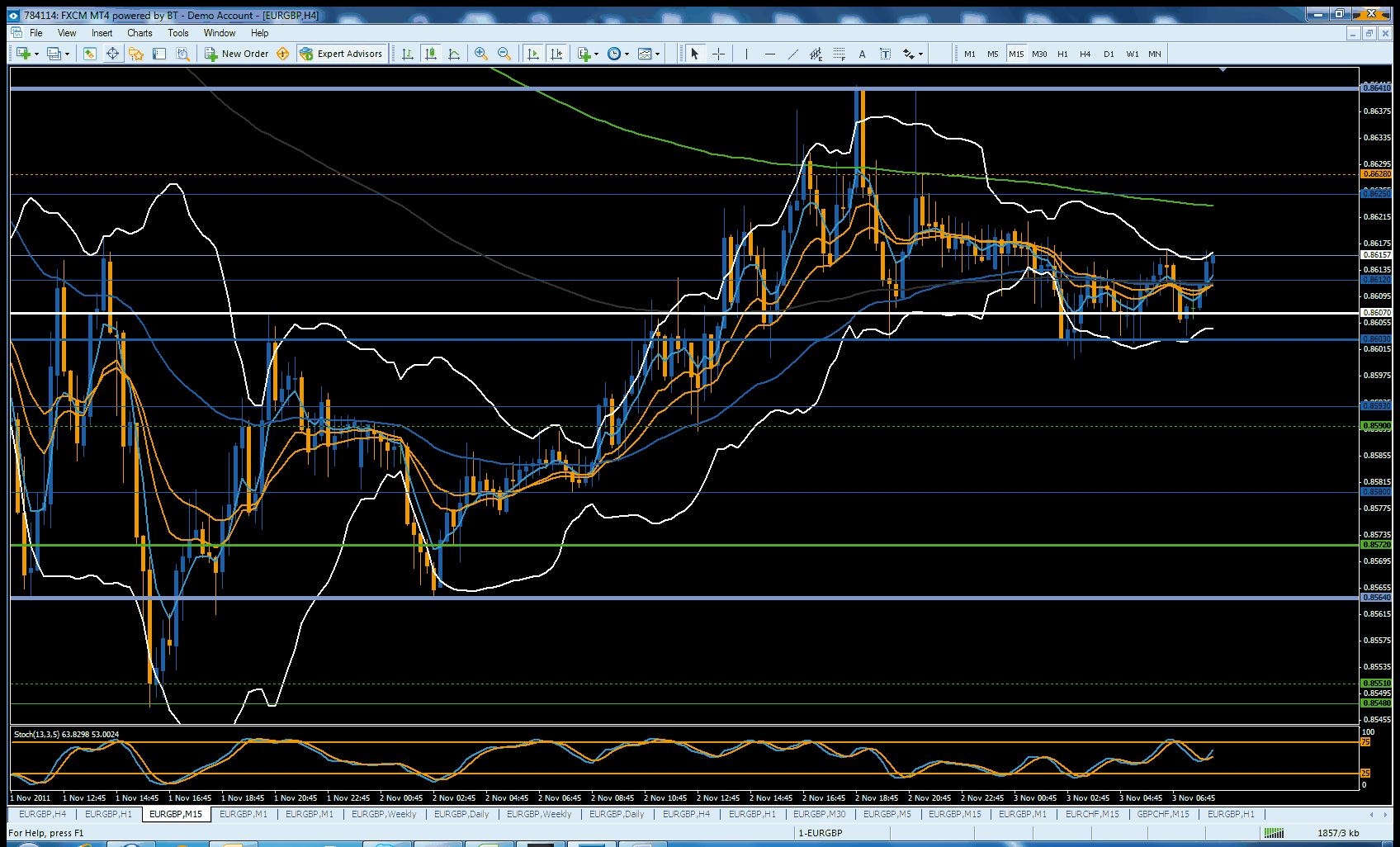
Task: Click the New Order button
Action: pos(237,54)
